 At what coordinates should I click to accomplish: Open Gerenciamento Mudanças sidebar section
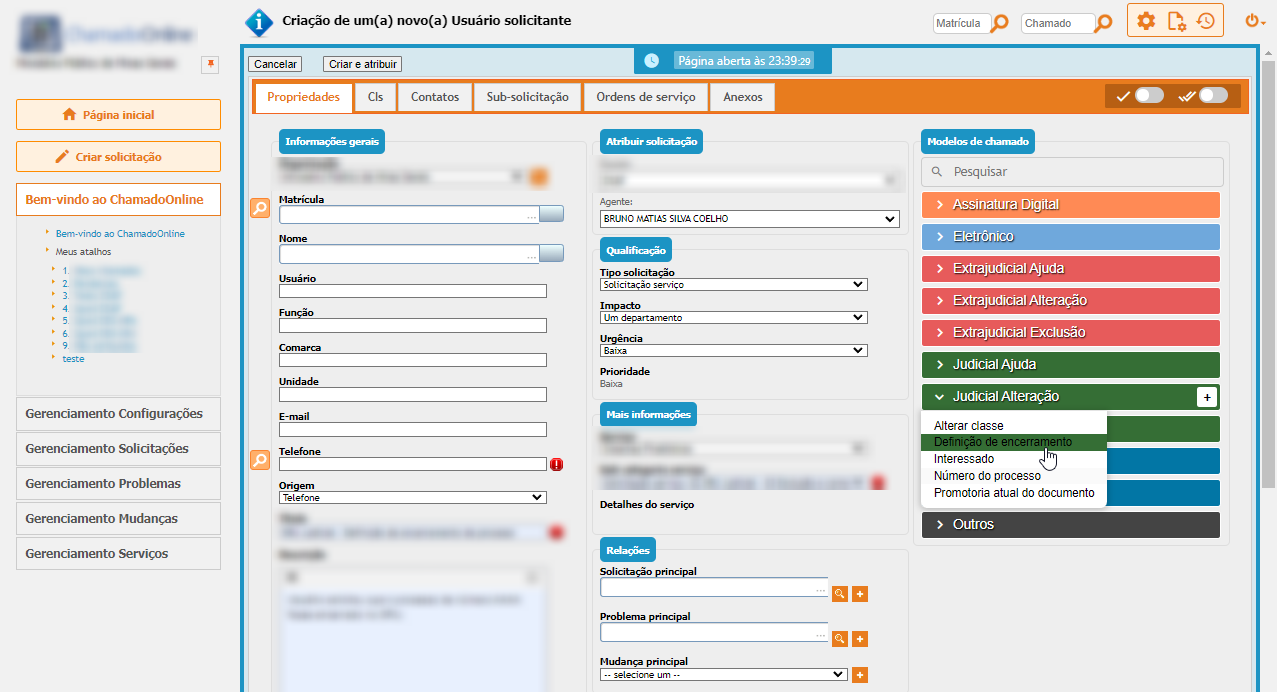point(119,519)
